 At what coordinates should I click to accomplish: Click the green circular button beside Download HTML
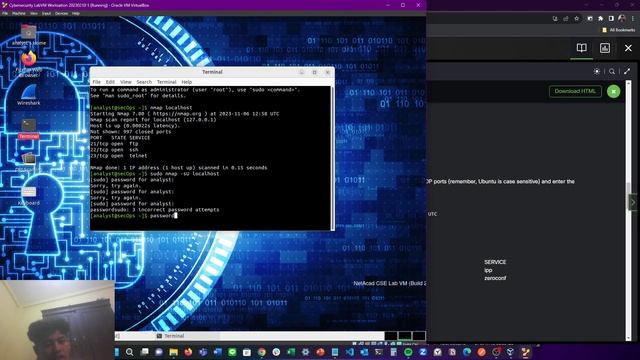tap(613, 91)
